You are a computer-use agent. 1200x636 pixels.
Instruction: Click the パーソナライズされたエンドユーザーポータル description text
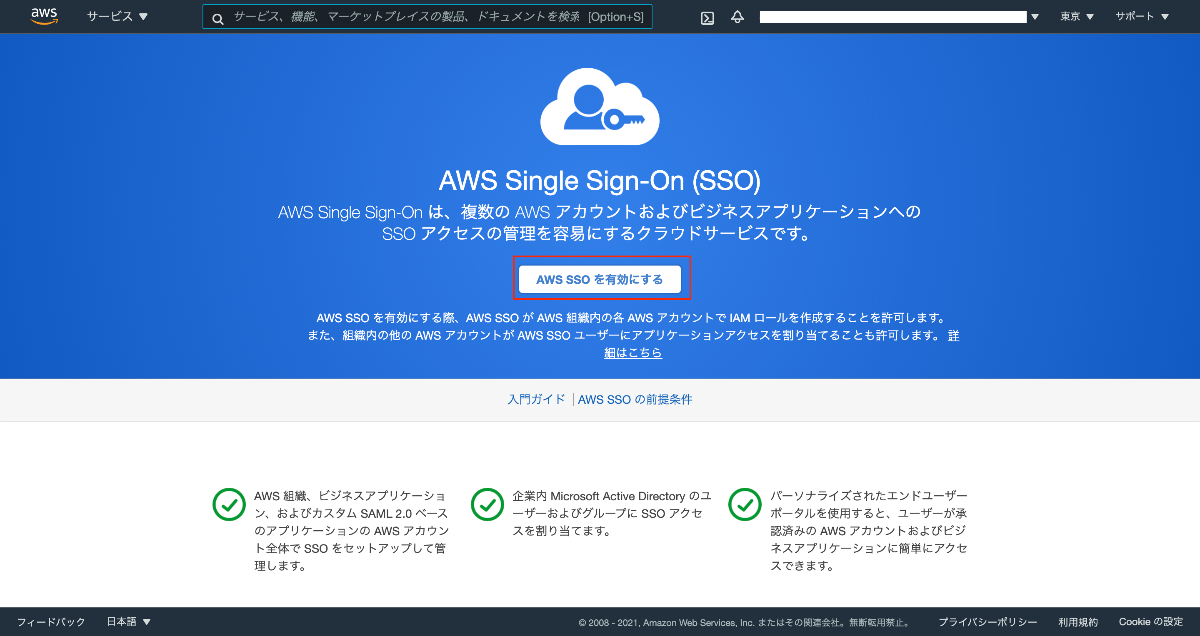(x=869, y=530)
